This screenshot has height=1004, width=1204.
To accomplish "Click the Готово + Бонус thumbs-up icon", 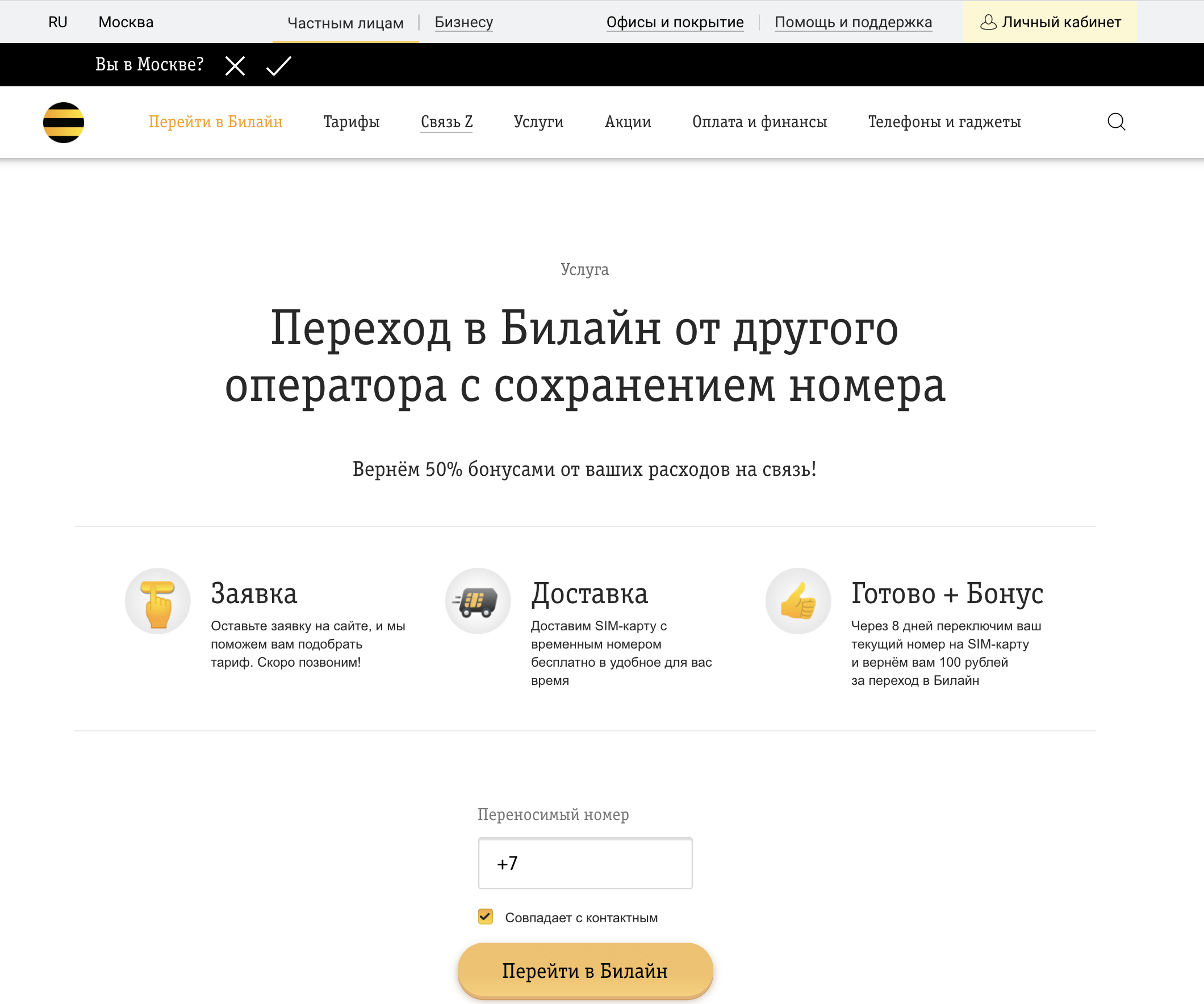I will pyautogui.click(x=798, y=600).
